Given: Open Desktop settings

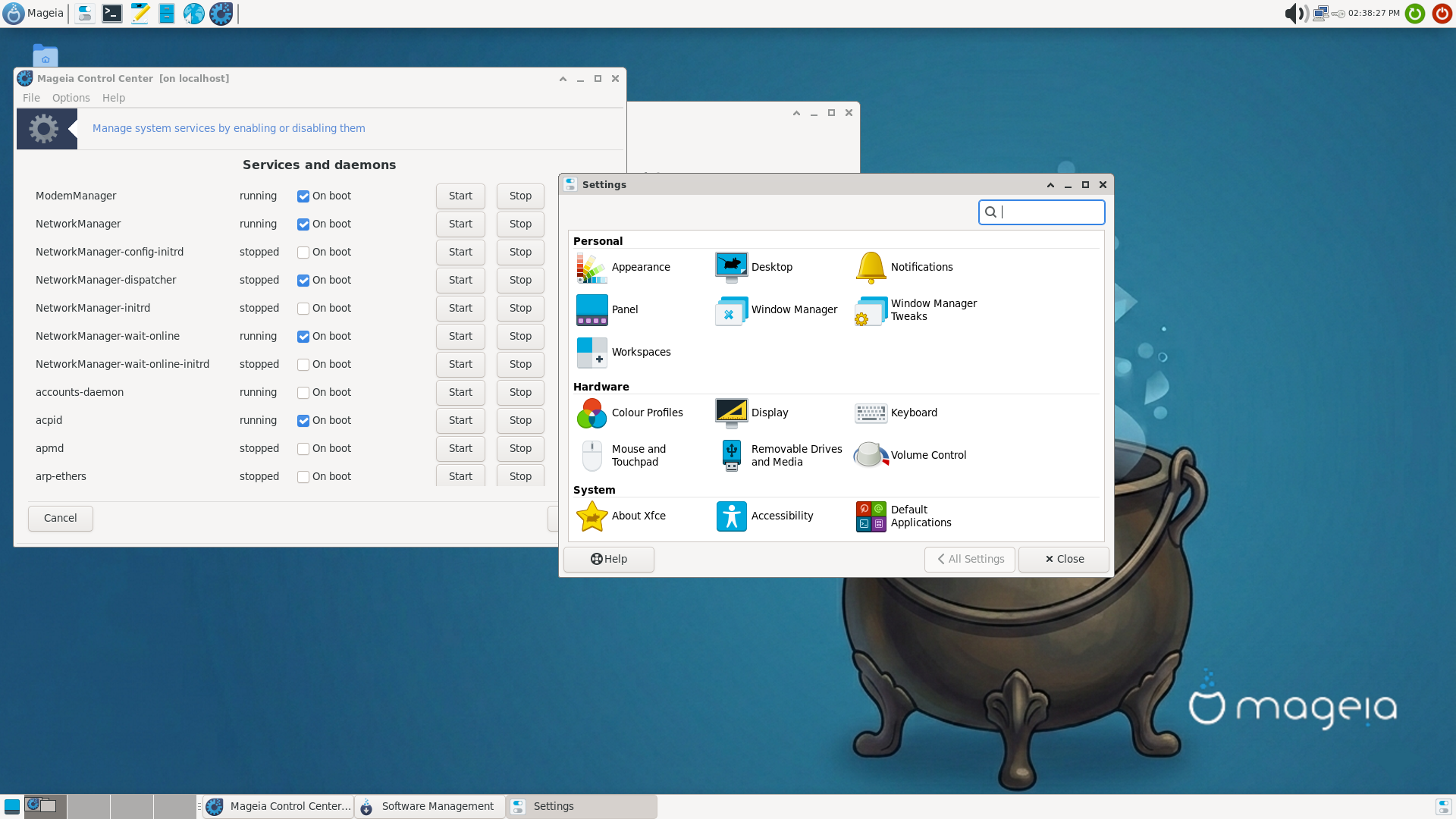Looking at the screenshot, I should pyautogui.click(x=754, y=267).
